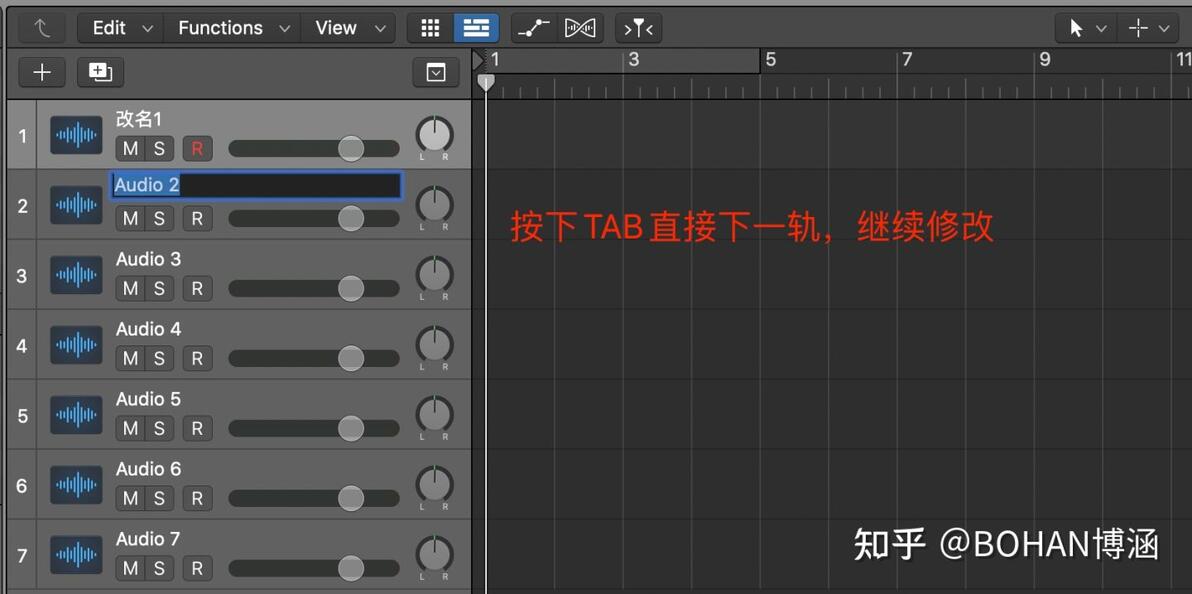Select the track name 改名1
Image resolution: width=1192 pixels, height=594 pixels.
click(x=139, y=119)
